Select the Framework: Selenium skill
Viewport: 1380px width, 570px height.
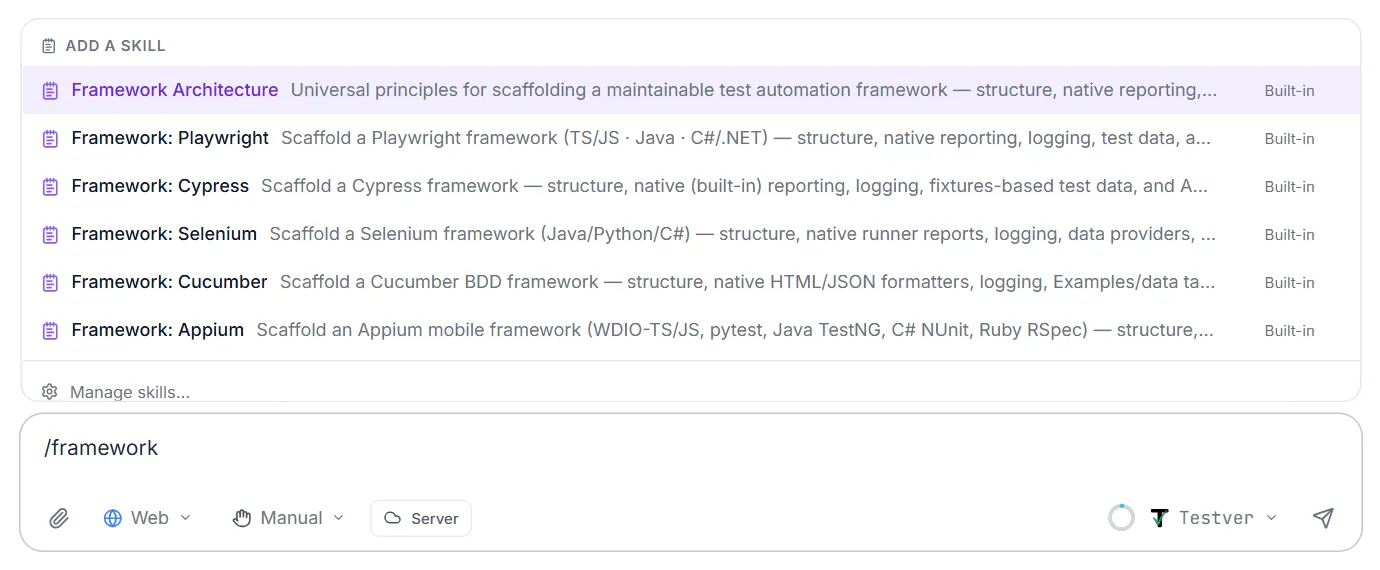tap(691, 234)
